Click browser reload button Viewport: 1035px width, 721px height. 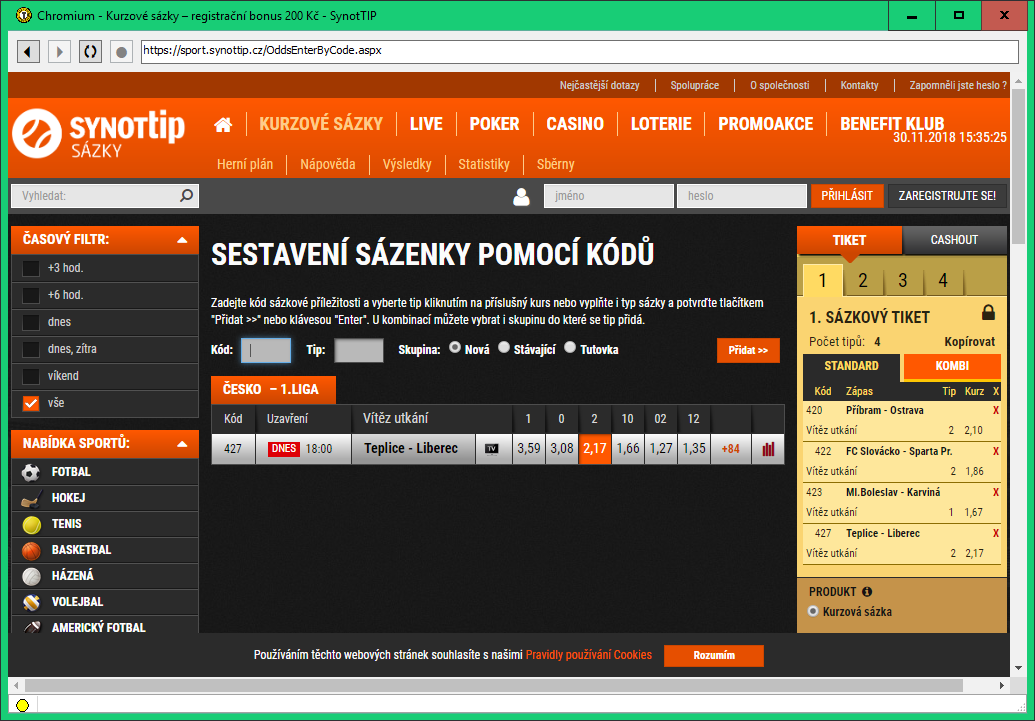tap(90, 52)
